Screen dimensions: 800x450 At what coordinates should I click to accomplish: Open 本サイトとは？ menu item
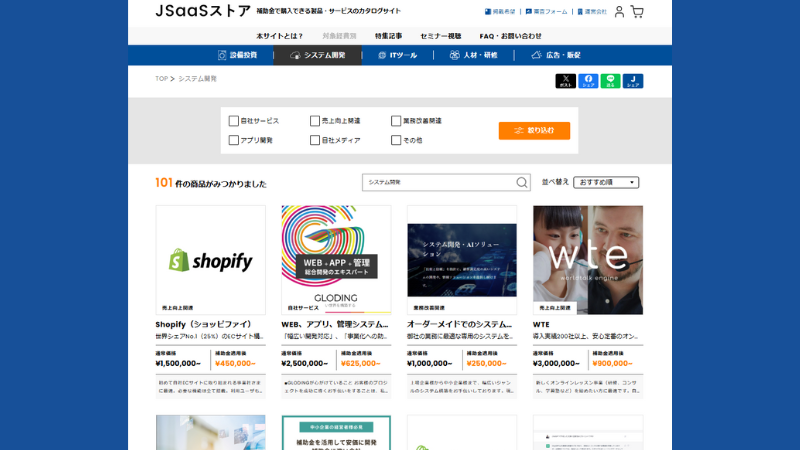pyautogui.click(x=279, y=36)
